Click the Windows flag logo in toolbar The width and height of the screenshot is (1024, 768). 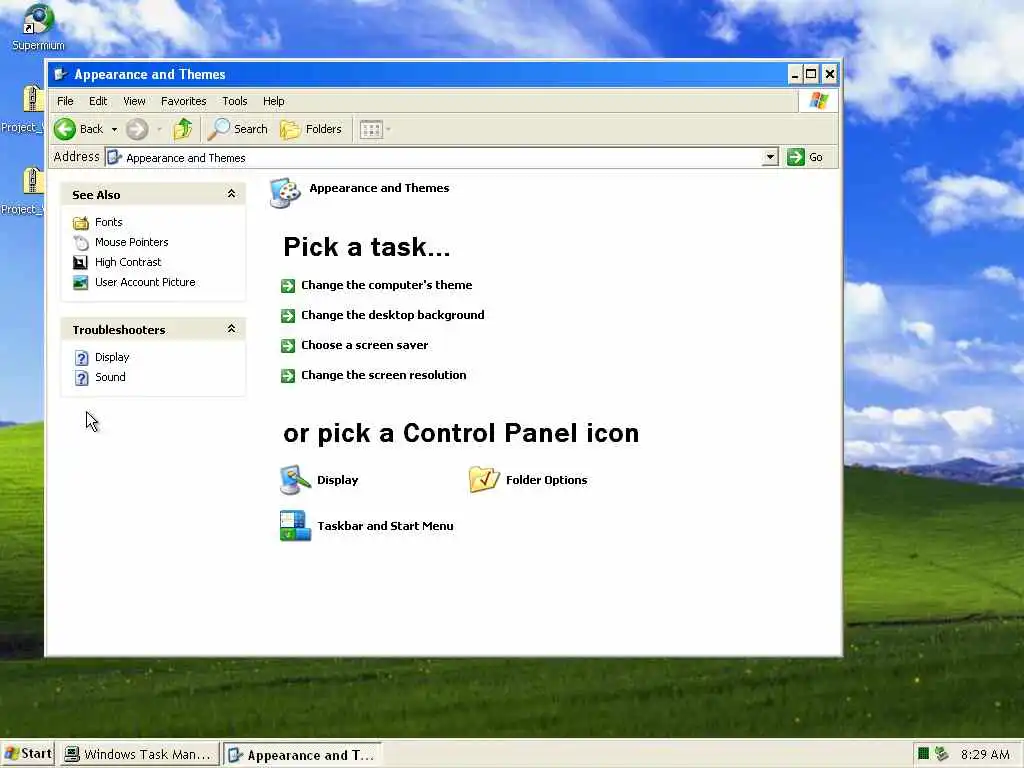click(819, 101)
